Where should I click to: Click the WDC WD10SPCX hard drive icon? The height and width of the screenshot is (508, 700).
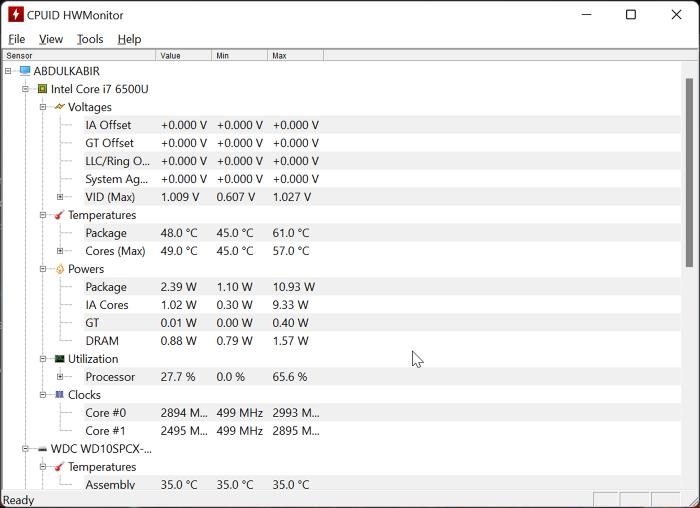(42, 449)
